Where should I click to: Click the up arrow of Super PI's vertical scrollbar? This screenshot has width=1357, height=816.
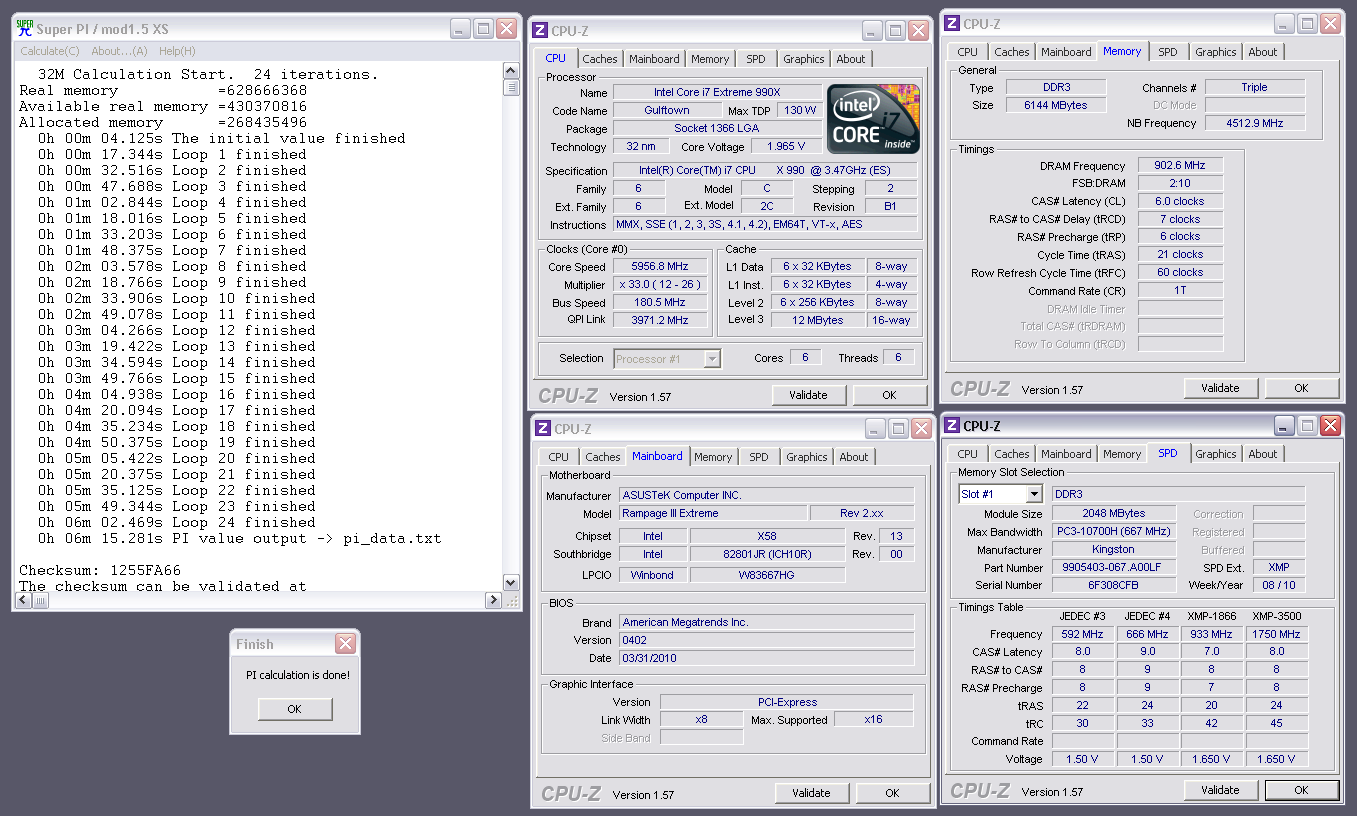[511, 70]
